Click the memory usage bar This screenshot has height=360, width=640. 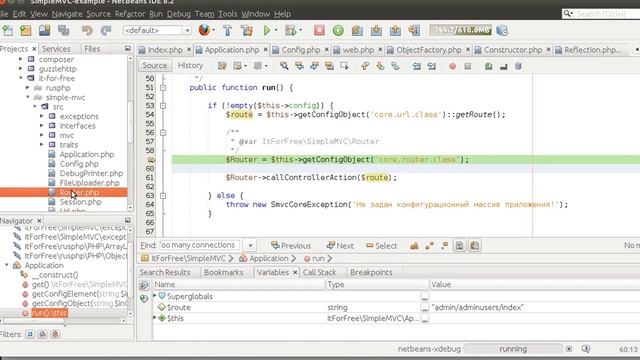(460, 30)
